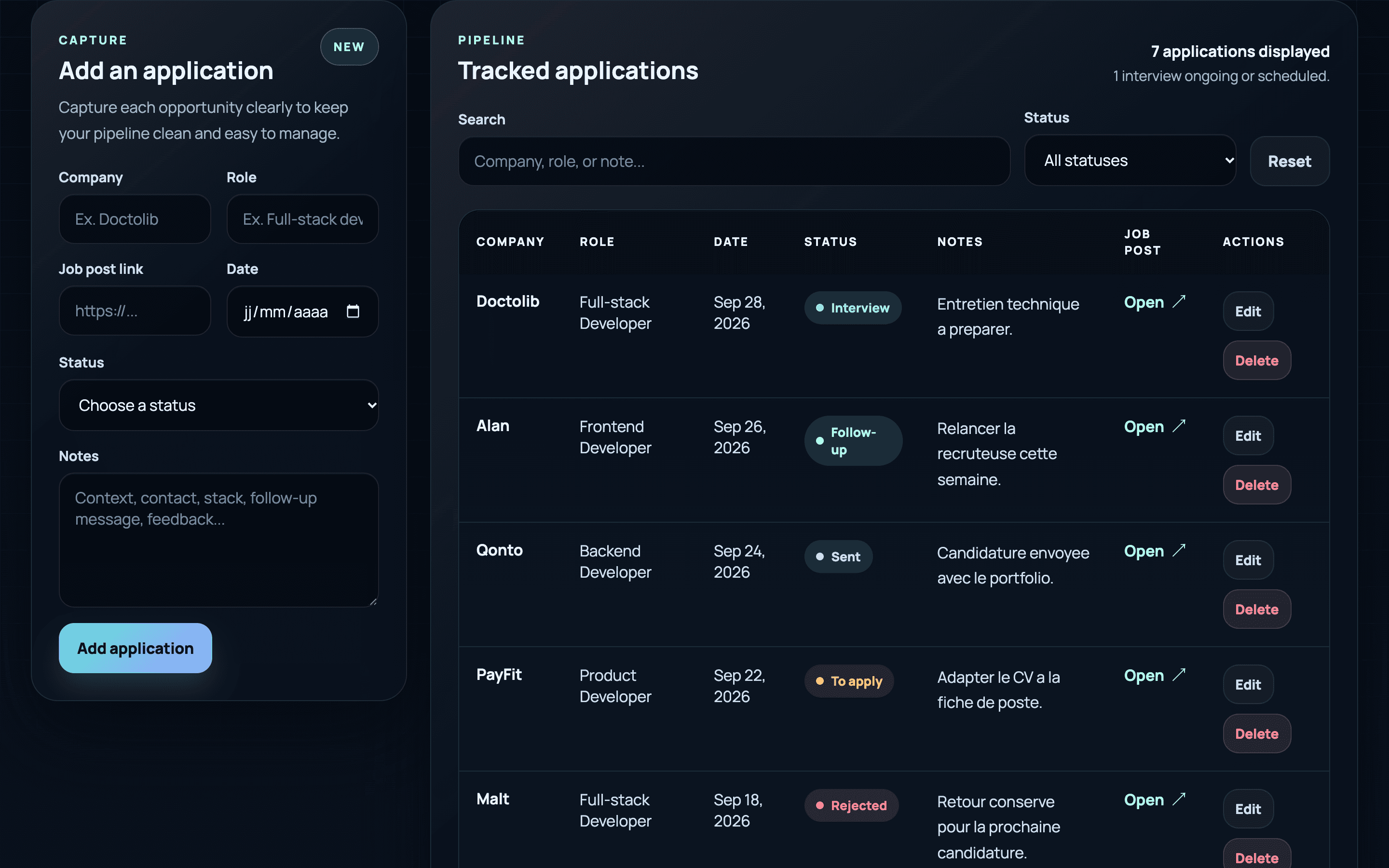Click the Rejected status badge
Image resolution: width=1389 pixels, height=868 pixels.
click(851, 805)
